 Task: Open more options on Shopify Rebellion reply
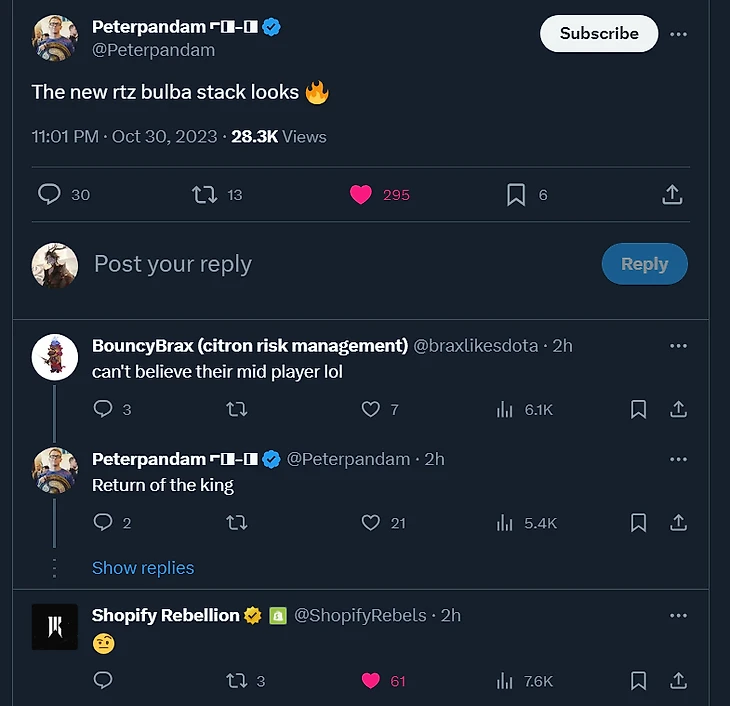pyautogui.click(x=679, y=616)
